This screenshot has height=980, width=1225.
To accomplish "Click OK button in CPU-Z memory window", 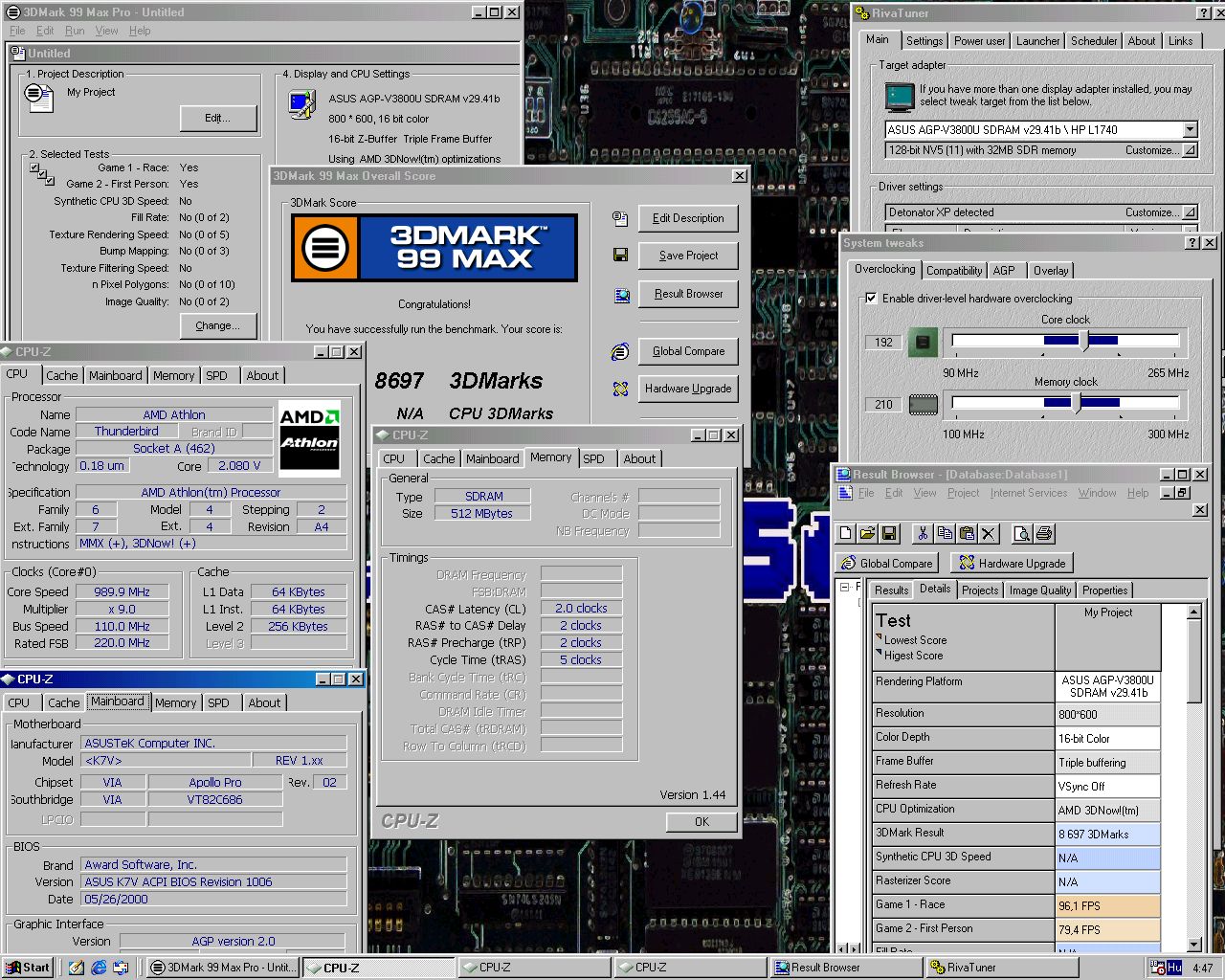I will point(702,822).
